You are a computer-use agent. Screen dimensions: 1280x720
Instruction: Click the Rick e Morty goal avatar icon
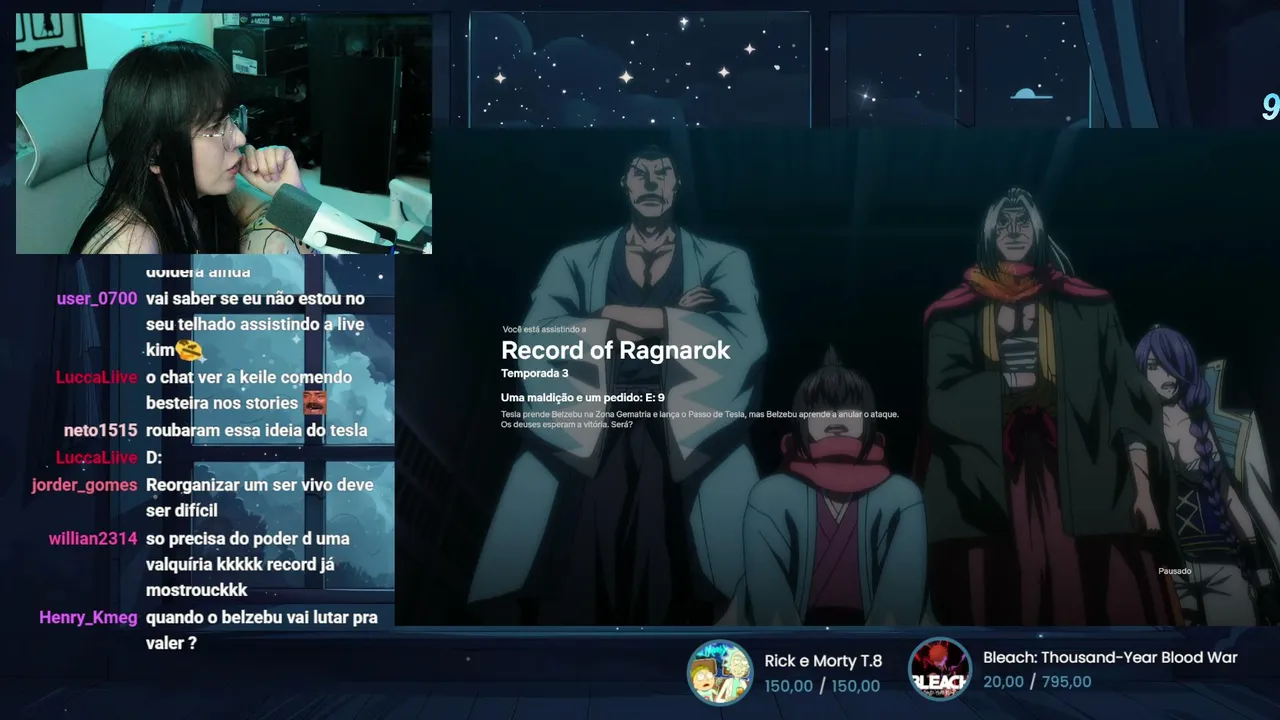click(720, 672)
